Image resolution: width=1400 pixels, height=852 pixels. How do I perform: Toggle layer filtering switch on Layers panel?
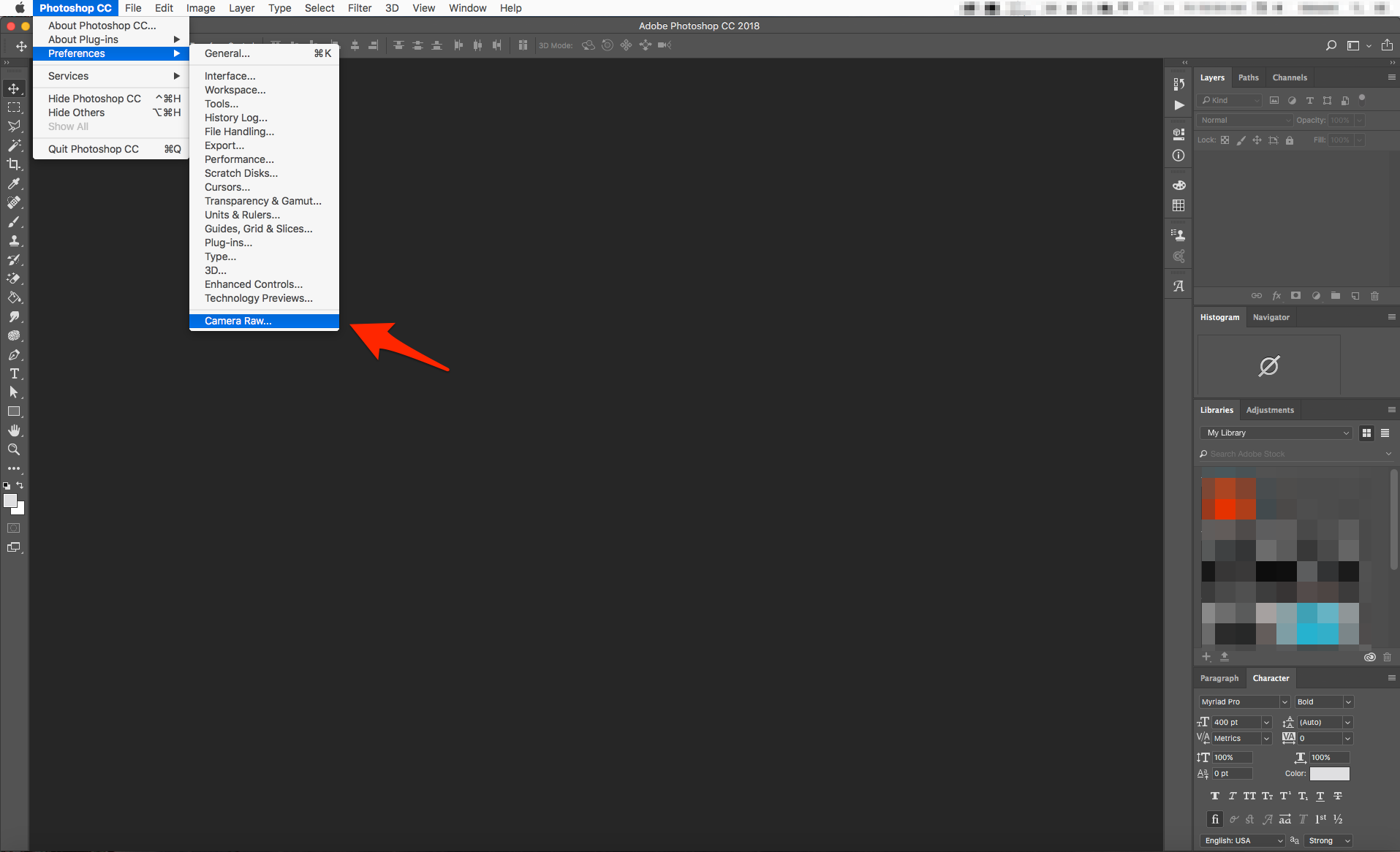tap(1362, 98)
